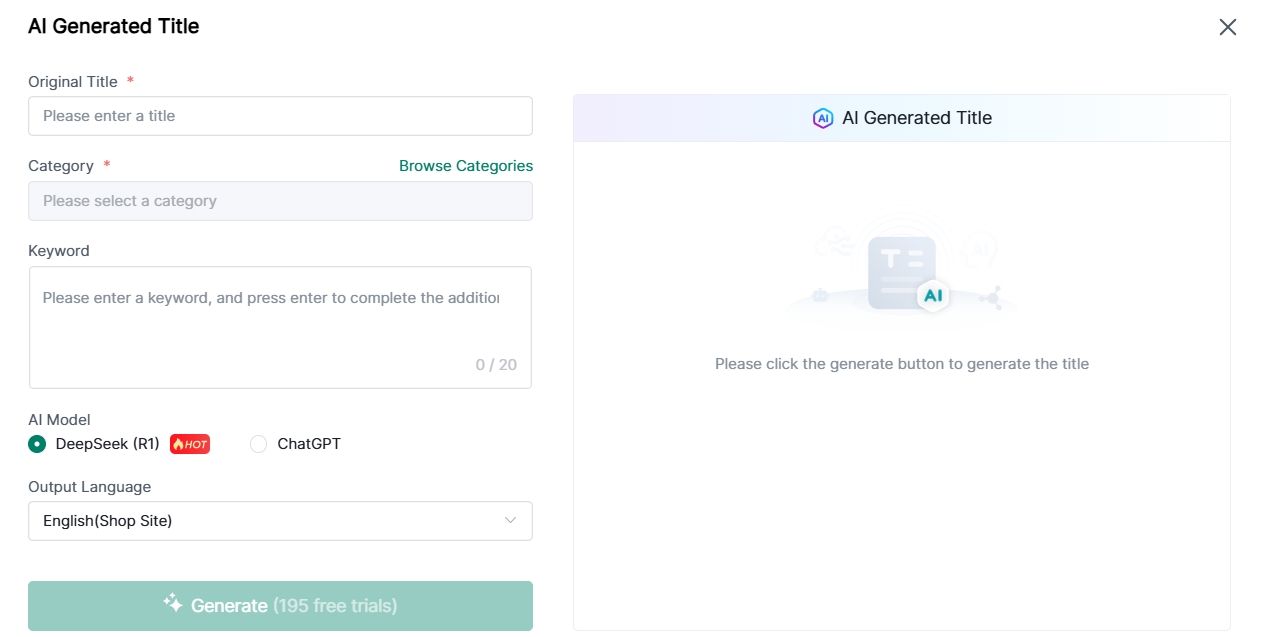This screenshot has width=1262, height=637.
Task: Click the AI Model section label
Action: (57, 419)
